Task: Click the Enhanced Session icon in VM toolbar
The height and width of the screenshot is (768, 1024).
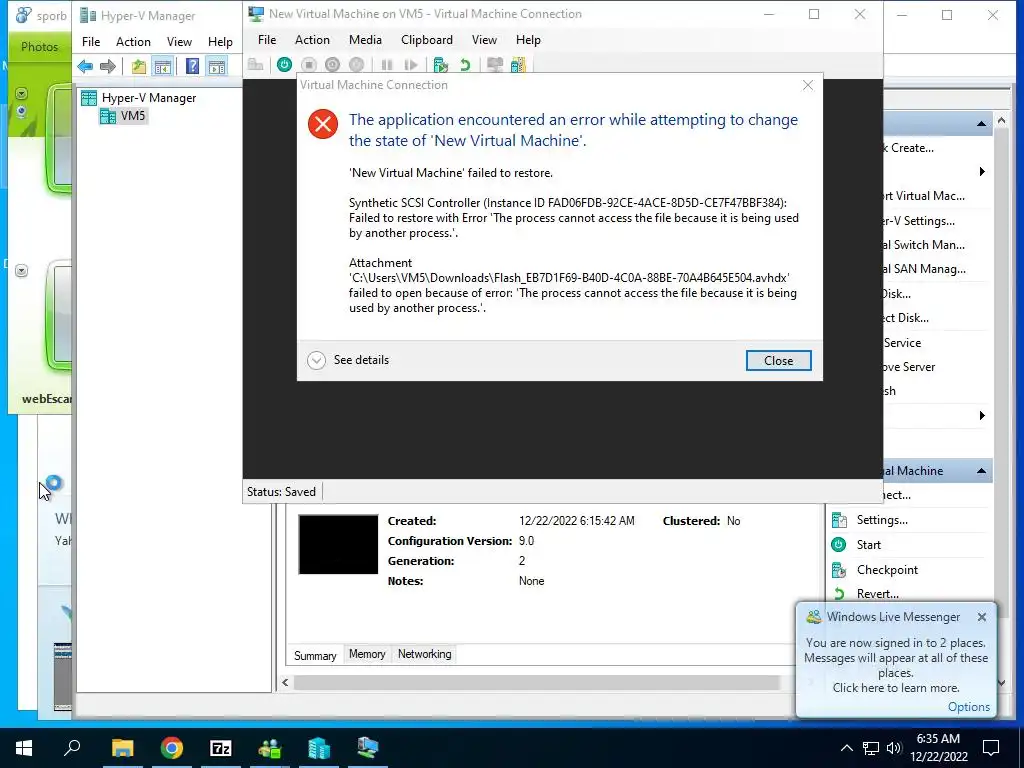Action: point(495,65)
